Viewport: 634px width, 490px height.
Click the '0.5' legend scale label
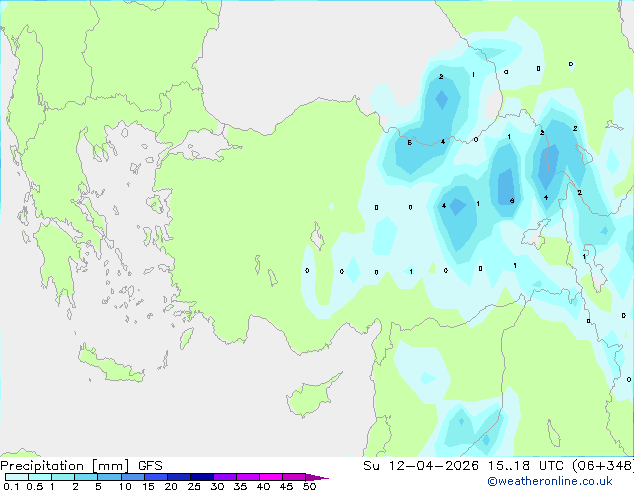pyautogui.click(x=34, y=486)
